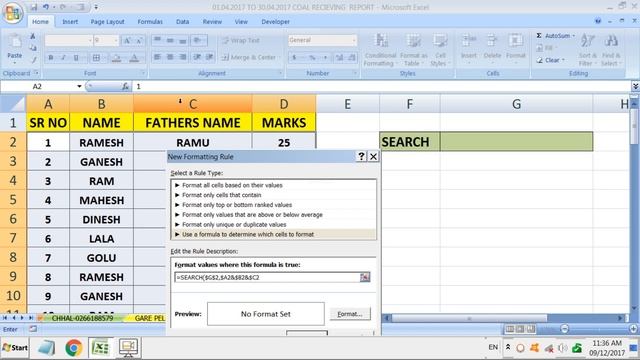The width and height of the screenshot is (640, 360).
Task: Click Merge & Center button
Action: tap(250, 58)
